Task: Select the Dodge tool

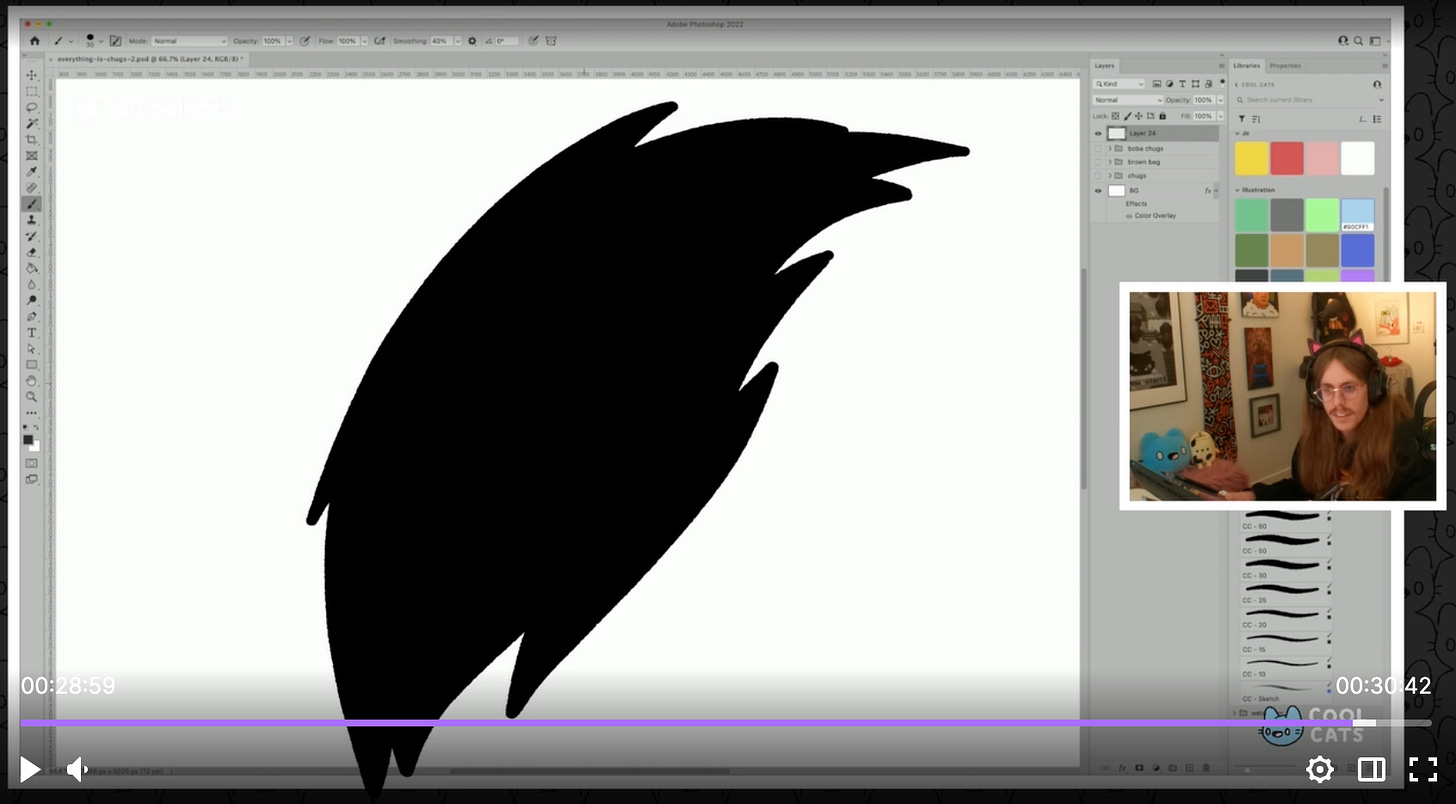Action: coord(32,300)
